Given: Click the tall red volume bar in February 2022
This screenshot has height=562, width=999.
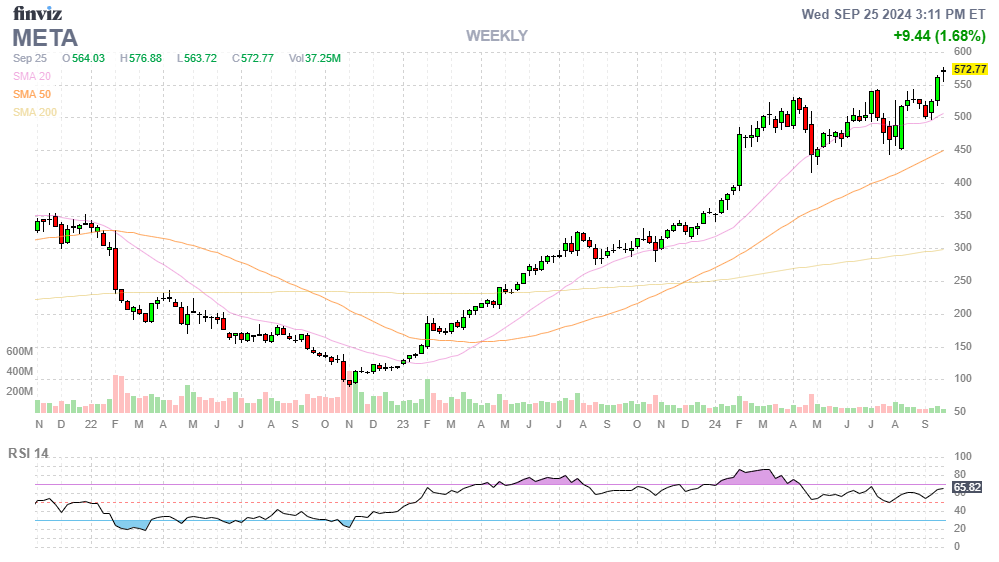Looking at the screenshot, I should coord(116,394).
